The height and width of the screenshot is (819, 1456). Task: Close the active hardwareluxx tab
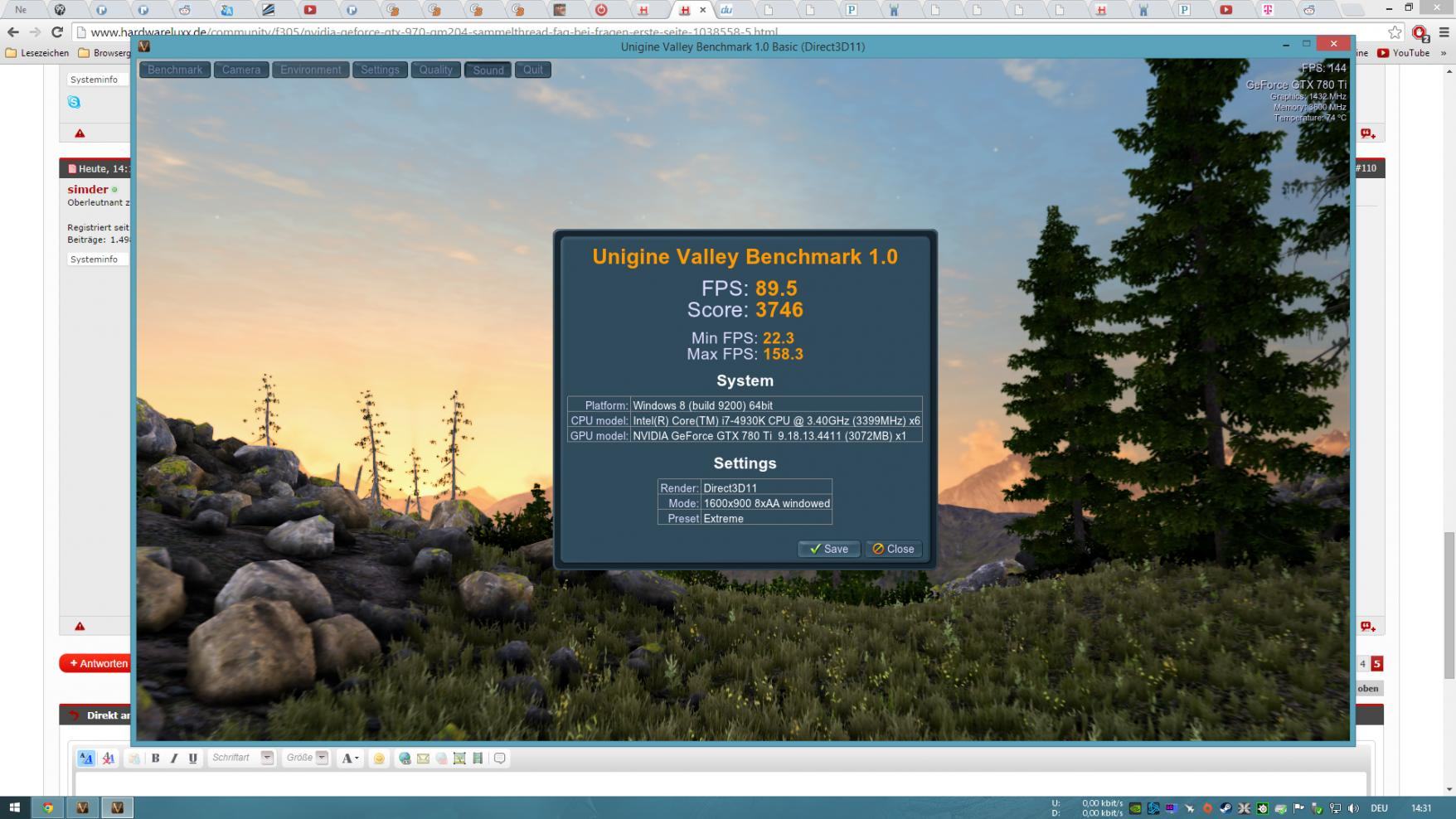[x=703, y=10]
